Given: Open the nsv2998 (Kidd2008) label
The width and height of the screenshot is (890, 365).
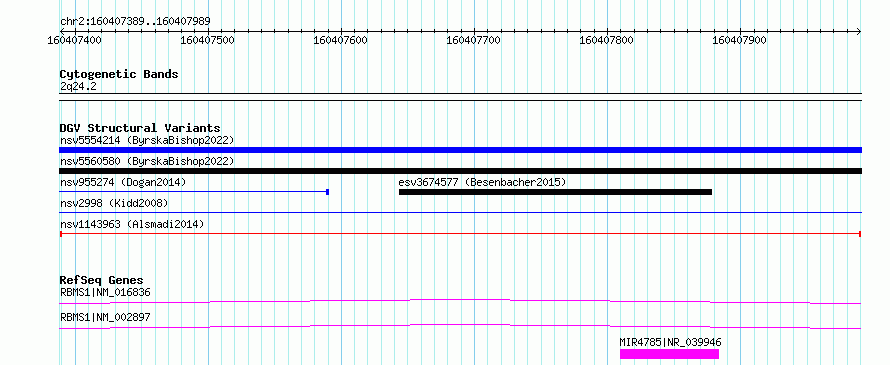Looking at the screenshot, I should pyautogui.click(x=114, y=203).
